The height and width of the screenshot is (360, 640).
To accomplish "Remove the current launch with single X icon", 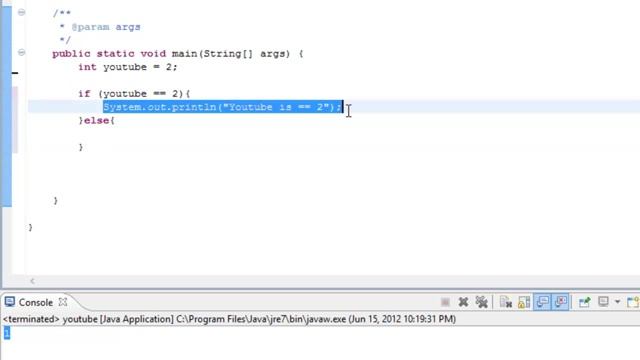I will pos(463,302).
